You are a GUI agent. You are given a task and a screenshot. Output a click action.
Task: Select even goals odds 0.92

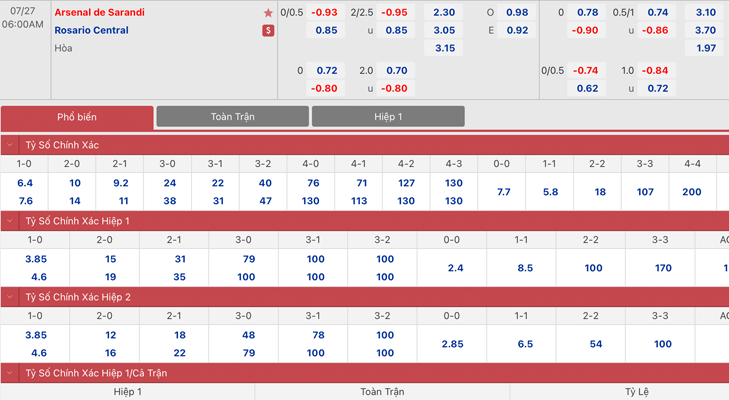(517, 30)
